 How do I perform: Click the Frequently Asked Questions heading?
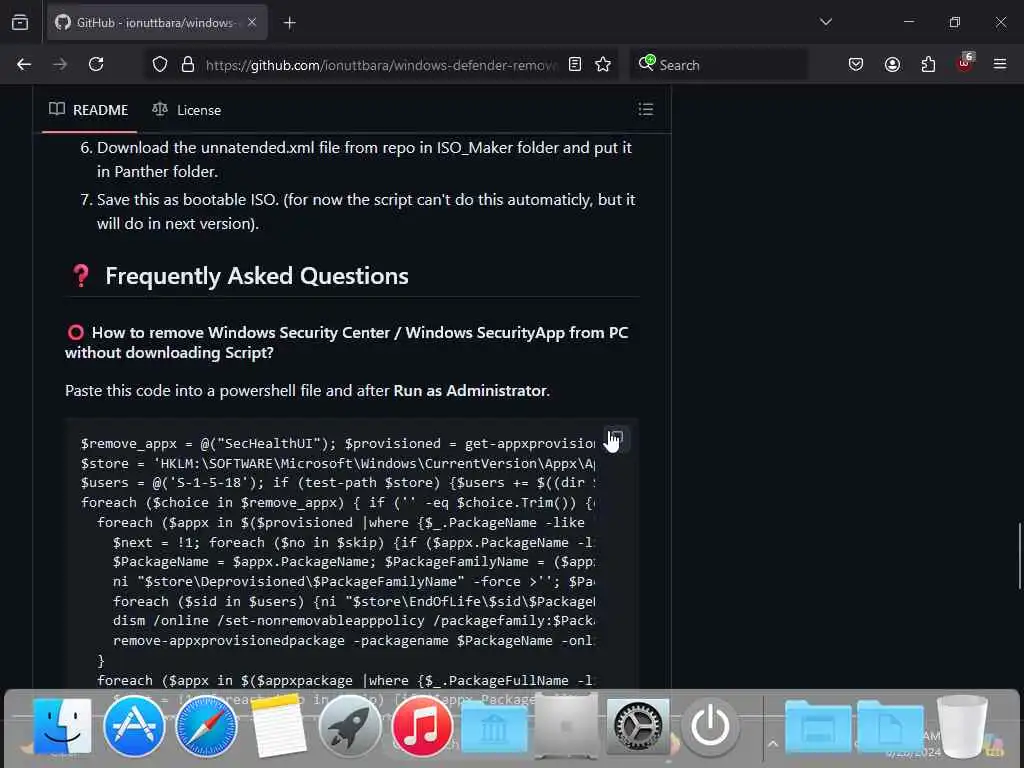point(257,276)
